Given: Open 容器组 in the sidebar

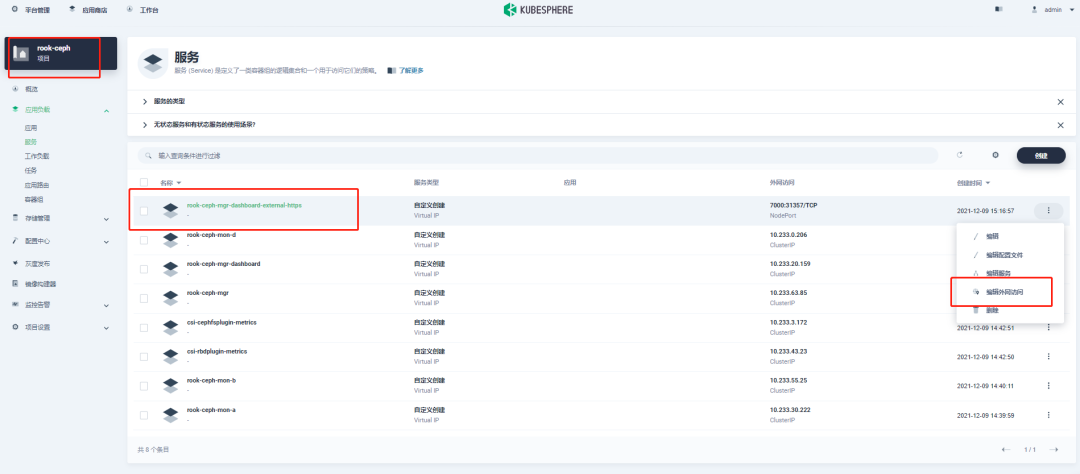Looking at the screenshot, I should point(34,200).
